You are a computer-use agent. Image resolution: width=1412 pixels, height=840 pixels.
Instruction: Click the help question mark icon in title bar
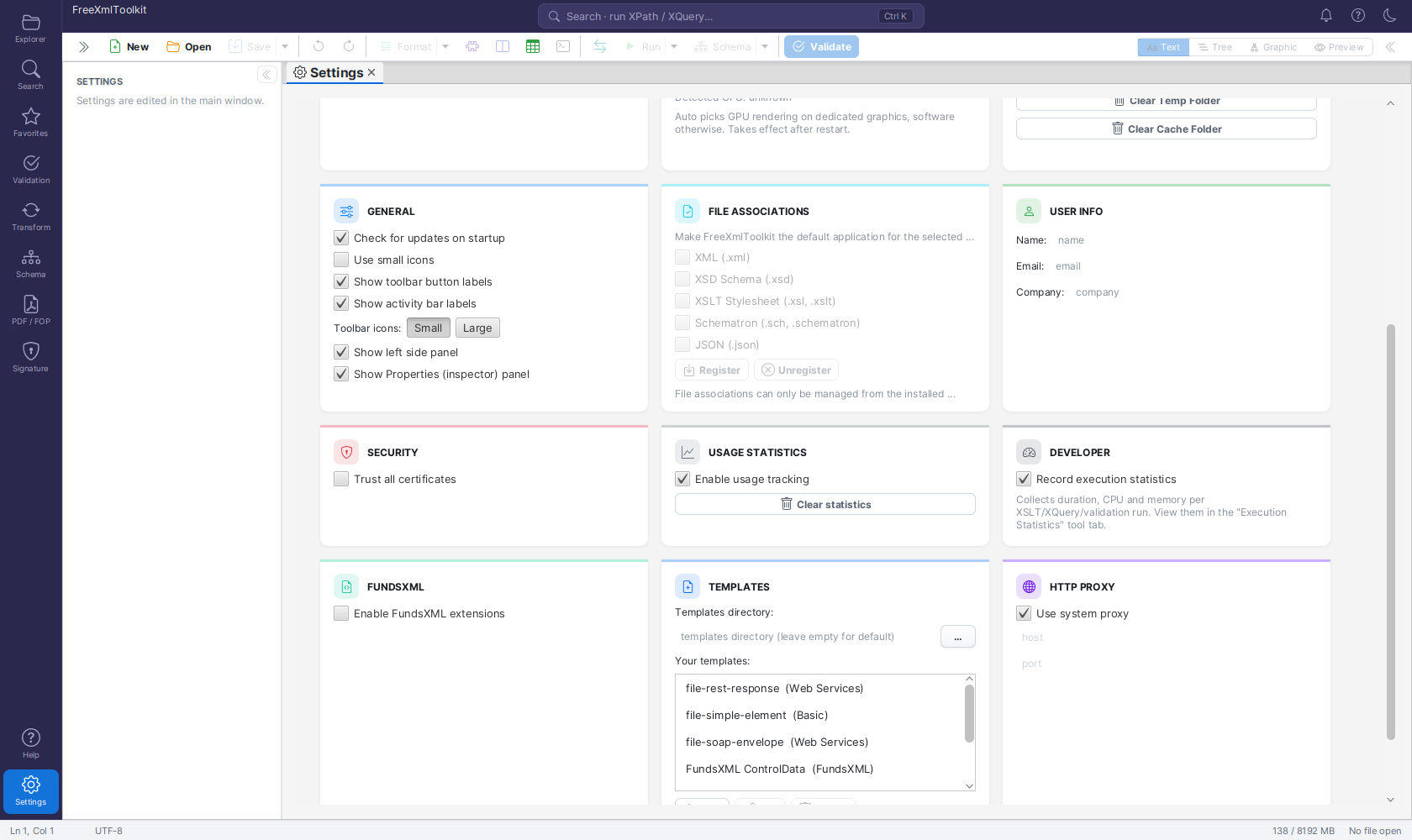pos(1358,15)
